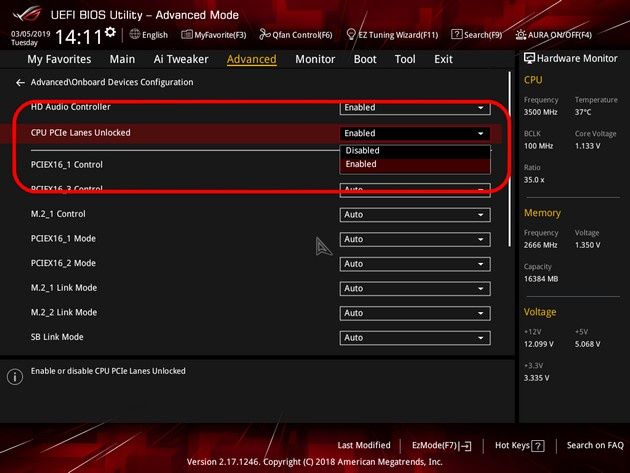
Task: Open MyFavorite(F3) folder icon
Action: tap(186, 35)
